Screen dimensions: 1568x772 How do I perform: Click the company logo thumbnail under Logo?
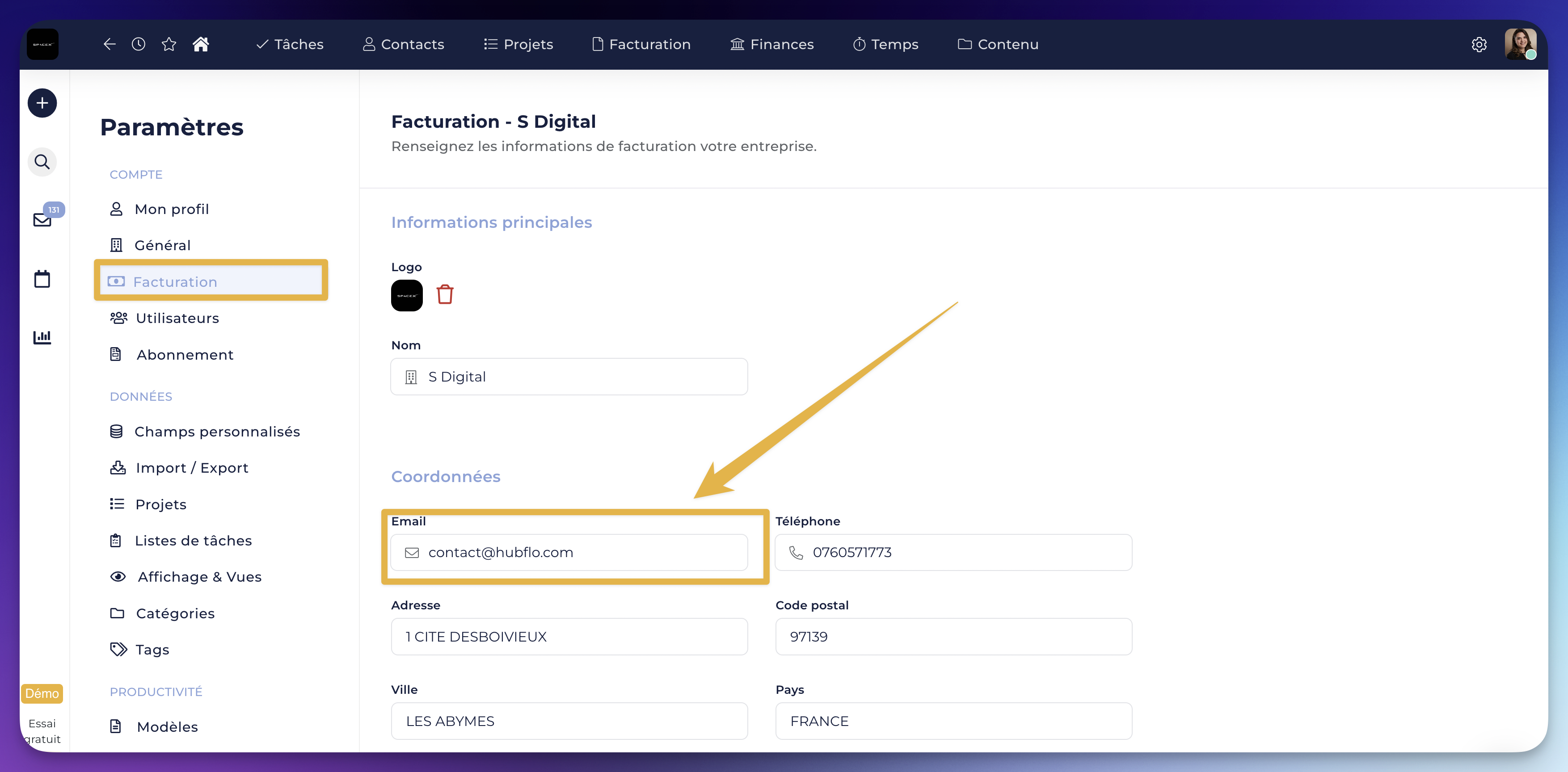point(407,296)
